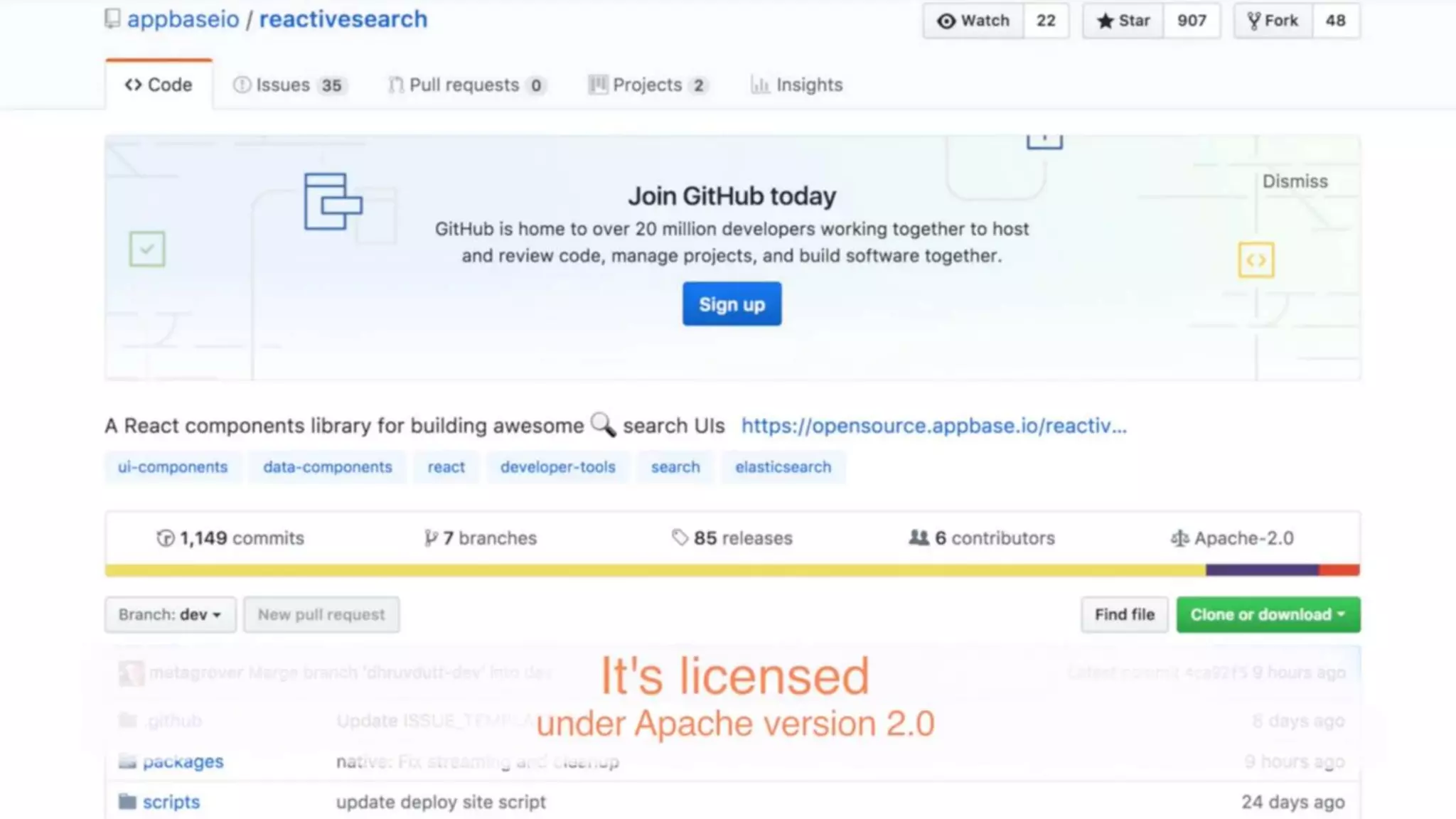This screenshot has height=819, width=1456.
Task: Open the opensource.appbase.io link
Action: coord(934,426)
